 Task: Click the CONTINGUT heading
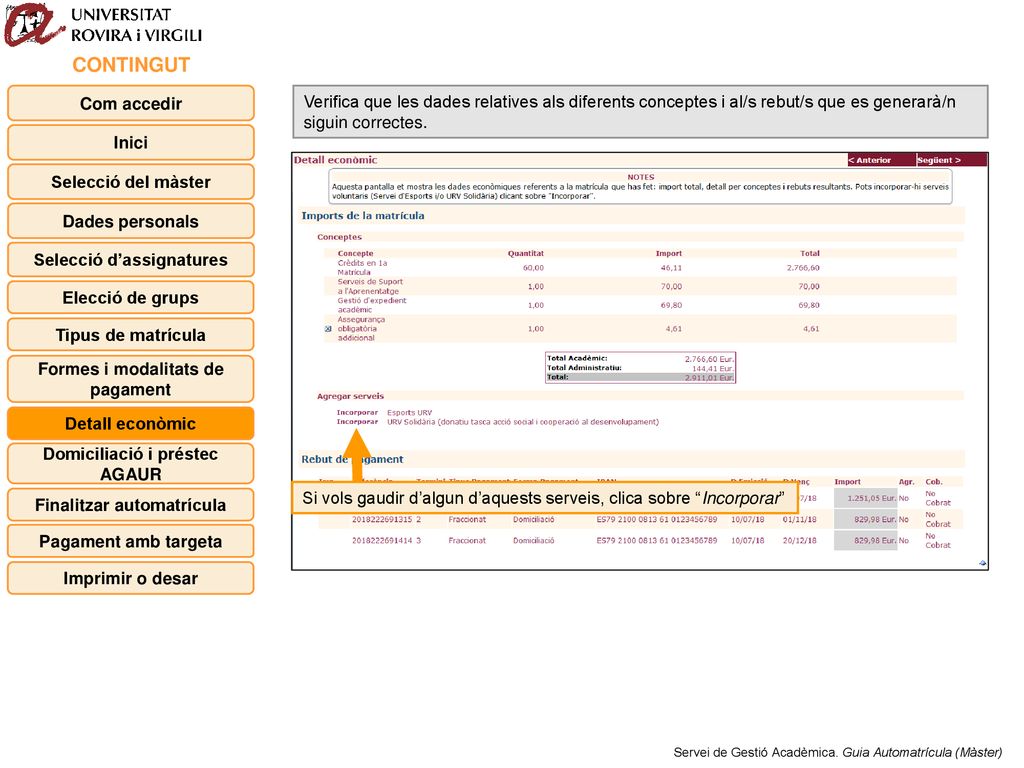(131, 65)
